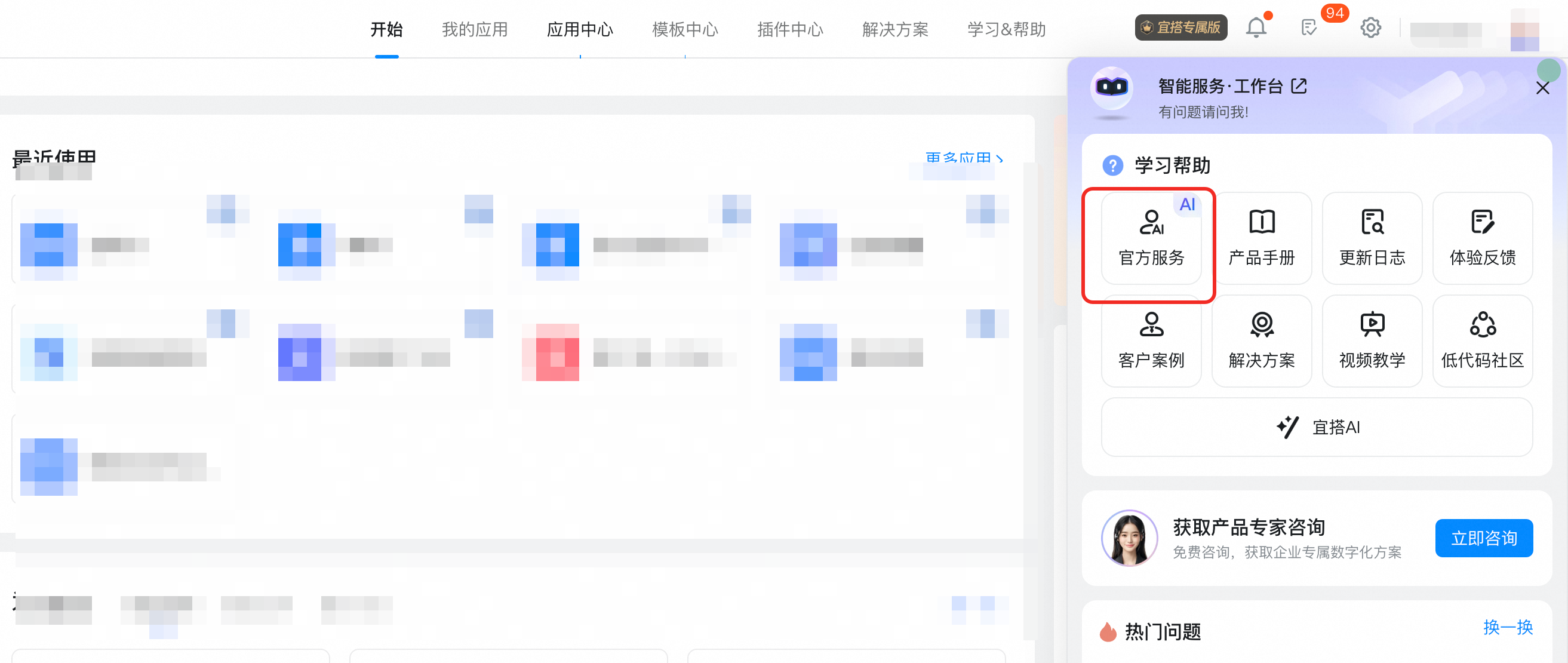Open 智能服务·工作台 in new window
The height and width of the screenshot is (663, 1568).
(1298, 86)
